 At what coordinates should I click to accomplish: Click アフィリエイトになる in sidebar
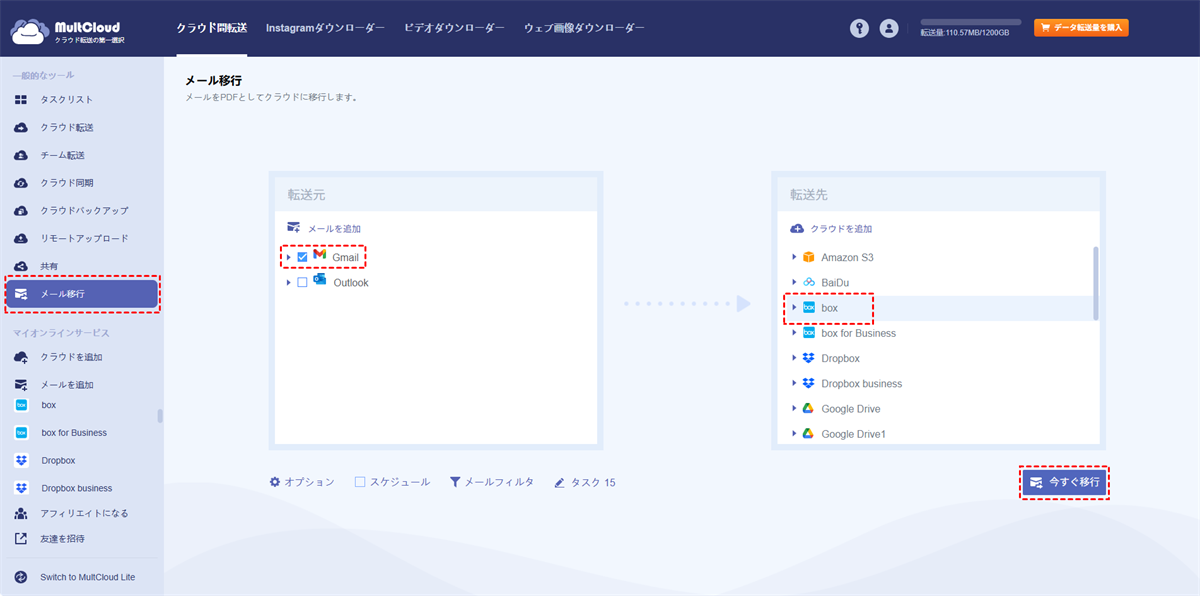[x=85, y=513]
